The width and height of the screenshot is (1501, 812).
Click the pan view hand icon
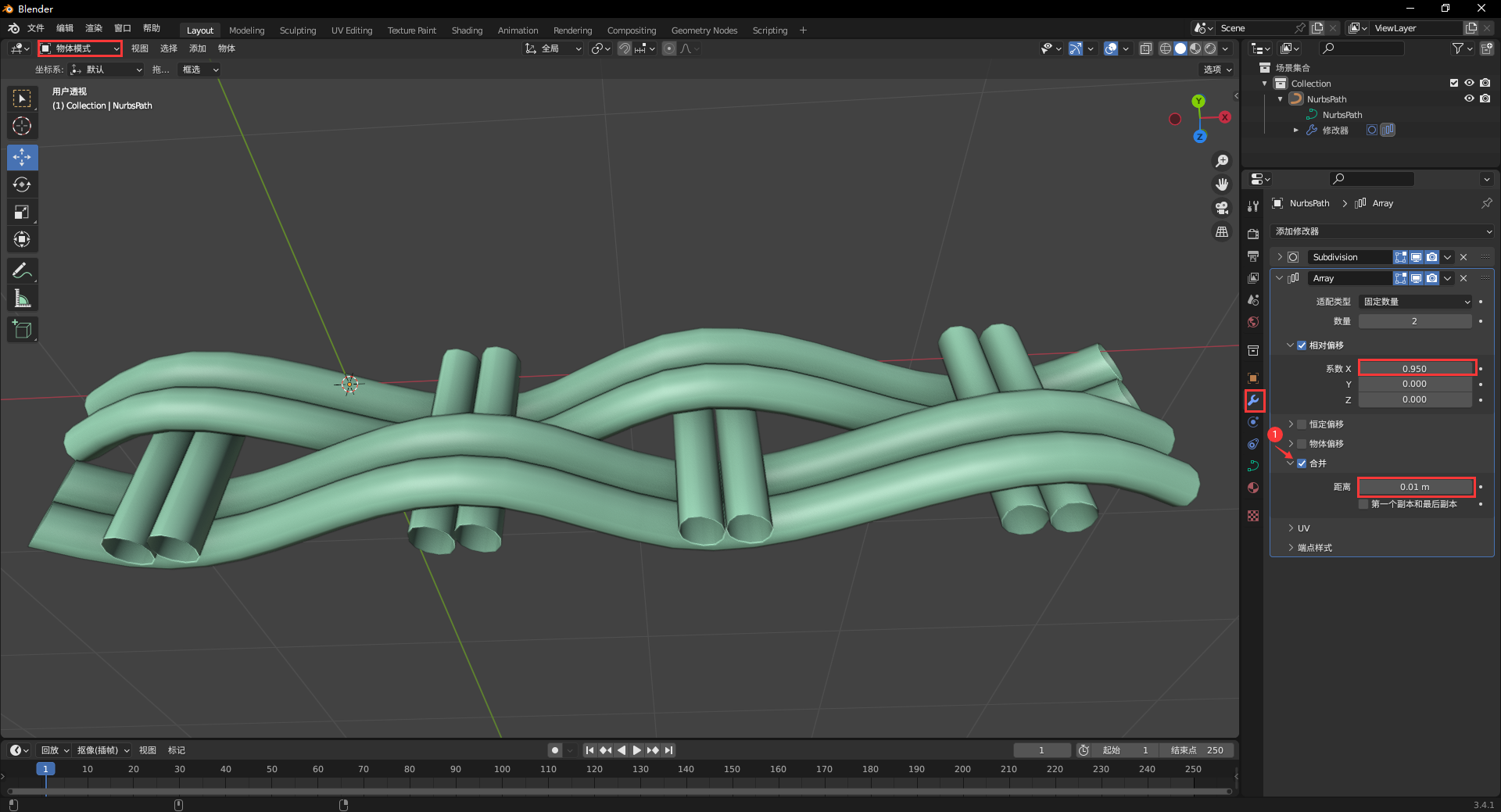(1221, 184)
